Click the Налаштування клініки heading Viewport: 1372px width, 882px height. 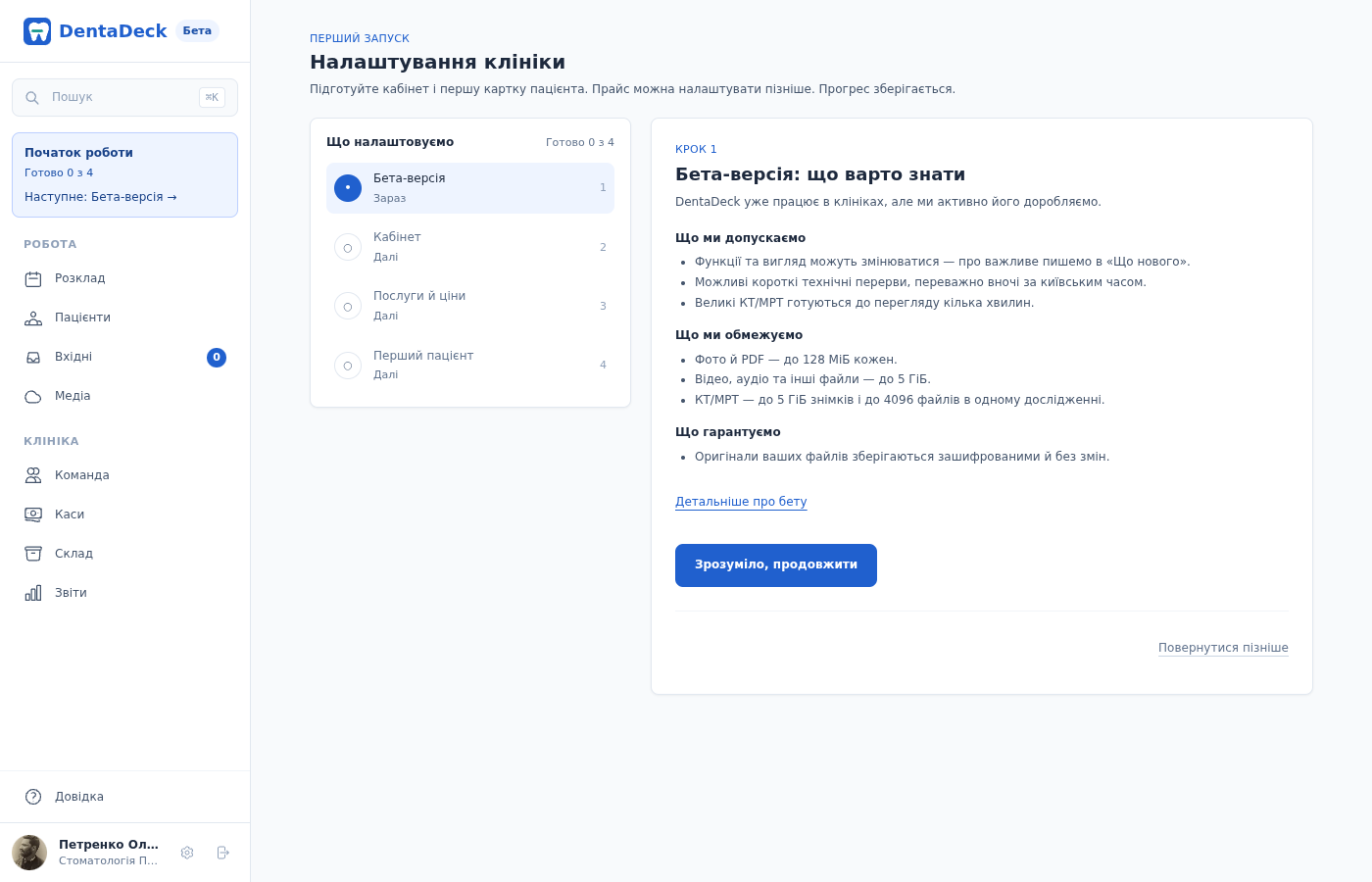(x=438, y=62)
